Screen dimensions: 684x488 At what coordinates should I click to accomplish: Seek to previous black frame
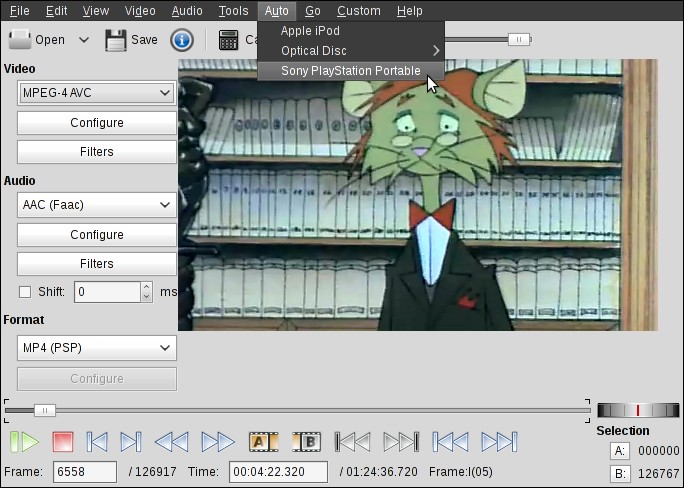tap(352, 442)
